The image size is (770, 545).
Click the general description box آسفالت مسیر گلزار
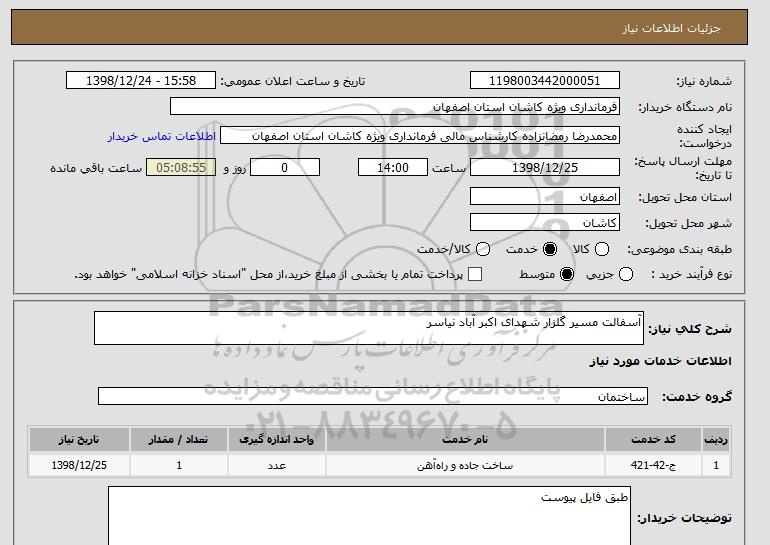pyautogui.click(x=369, y=328)
